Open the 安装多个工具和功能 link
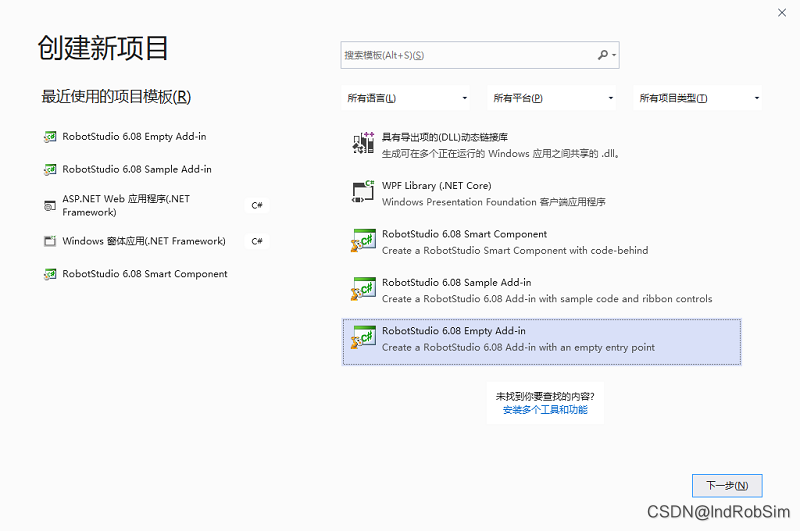The width and height of the screenshot is (800, 531). (x=545, y=410)
